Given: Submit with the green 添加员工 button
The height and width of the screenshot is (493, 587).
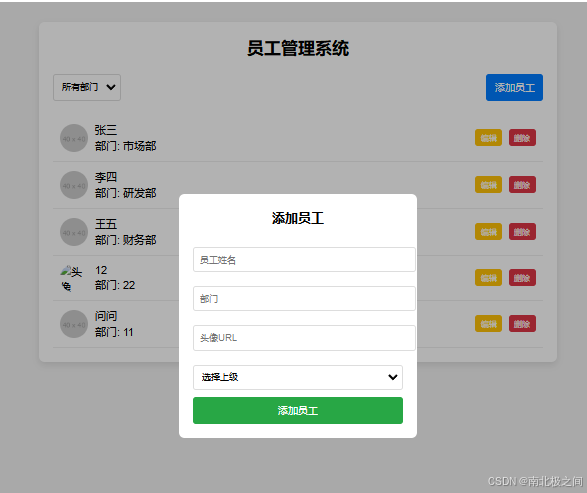Looking at the screenshot, I should (x=298, y=411).
